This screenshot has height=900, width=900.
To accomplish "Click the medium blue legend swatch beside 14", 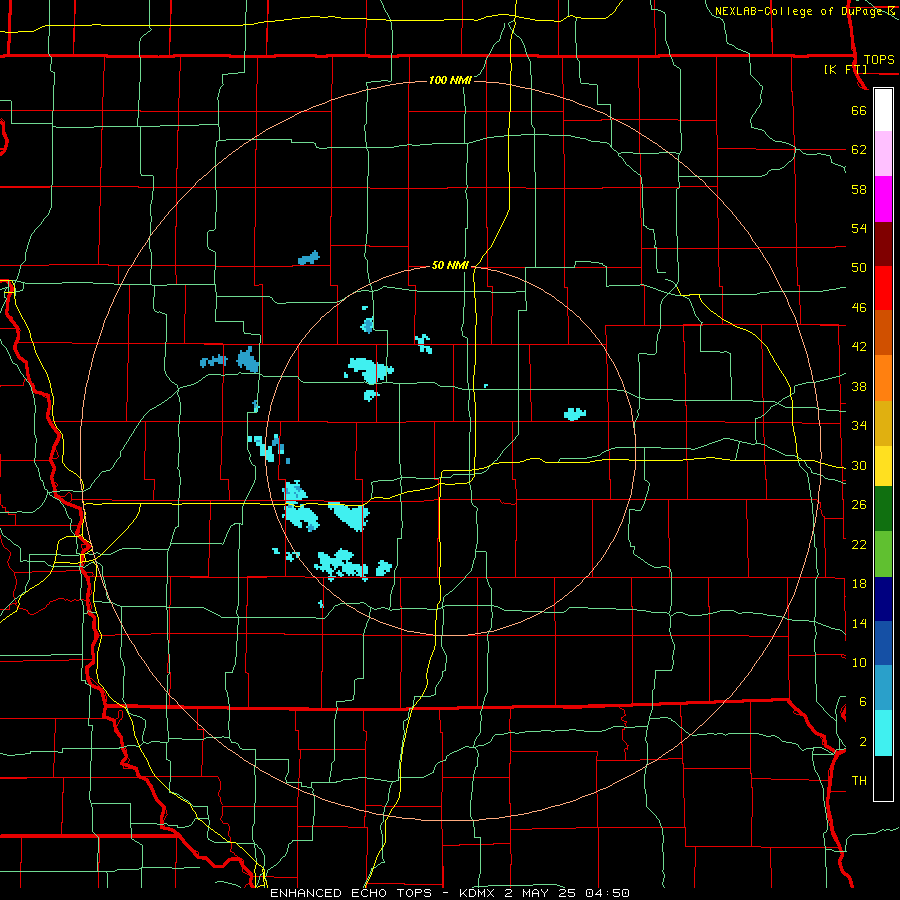I will (883, 643).
